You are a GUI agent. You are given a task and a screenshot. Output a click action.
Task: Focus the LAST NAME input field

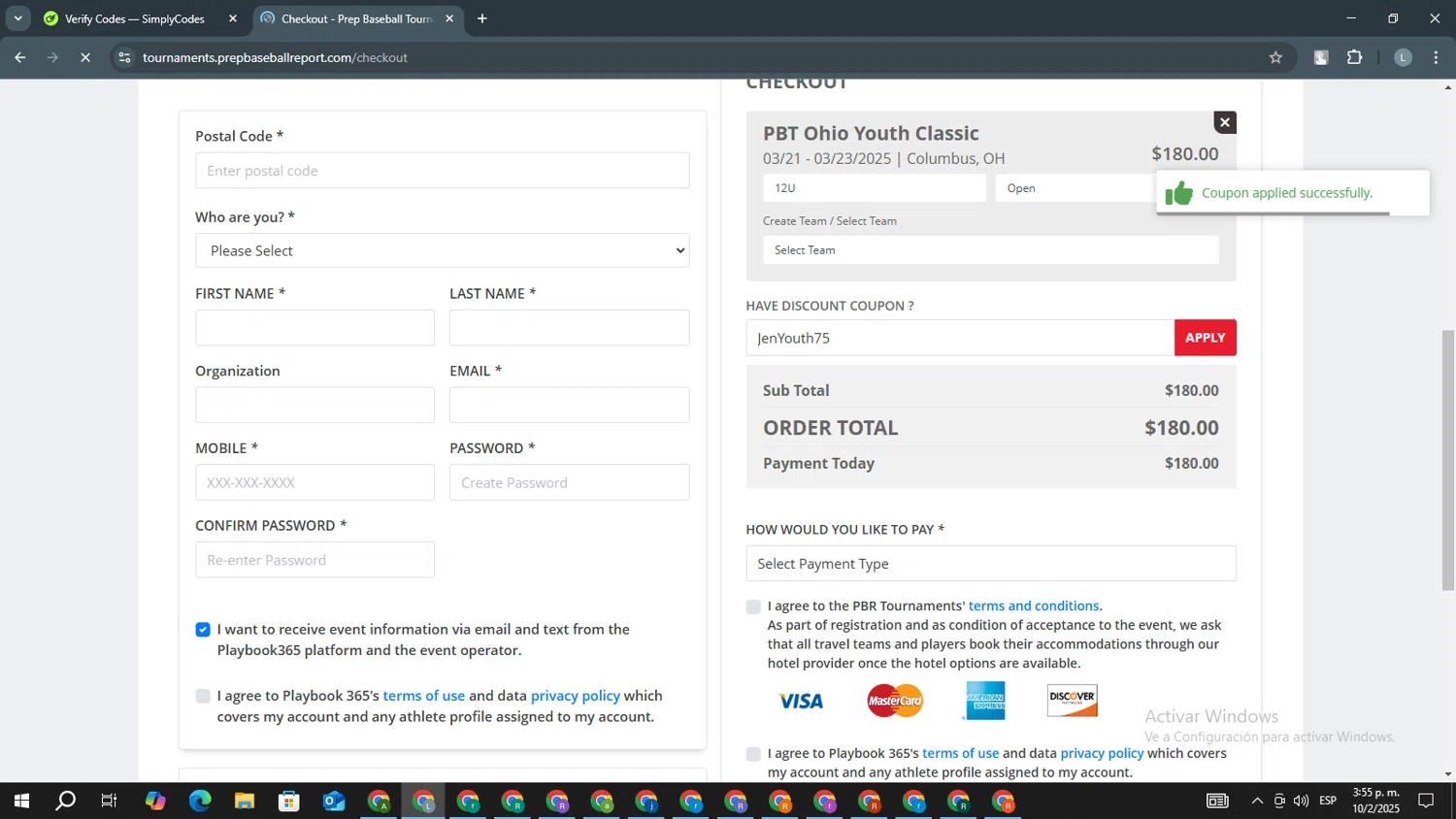click(570, 328)
